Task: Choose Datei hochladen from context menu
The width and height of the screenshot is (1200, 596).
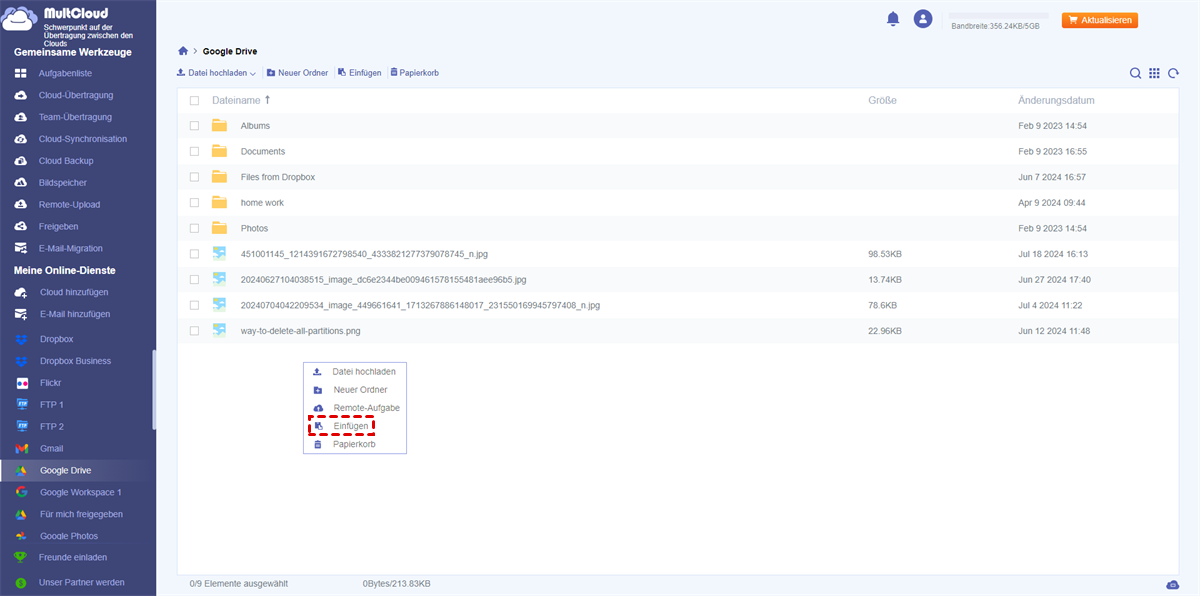Action: point(355,372)
